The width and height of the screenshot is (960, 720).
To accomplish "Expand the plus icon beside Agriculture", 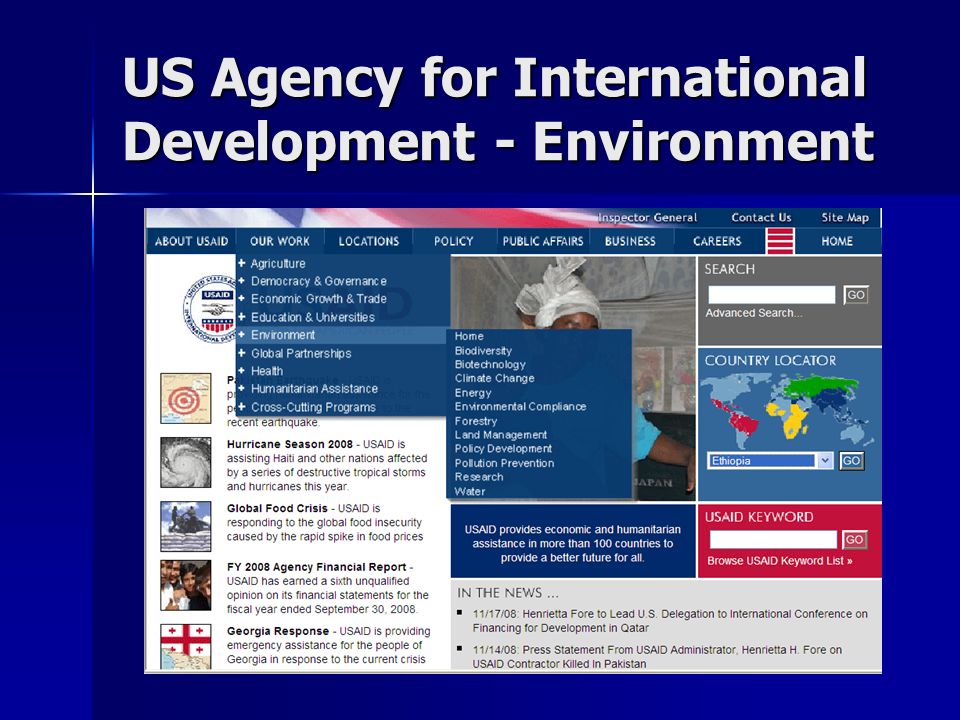I will click(x=241, y=263).
